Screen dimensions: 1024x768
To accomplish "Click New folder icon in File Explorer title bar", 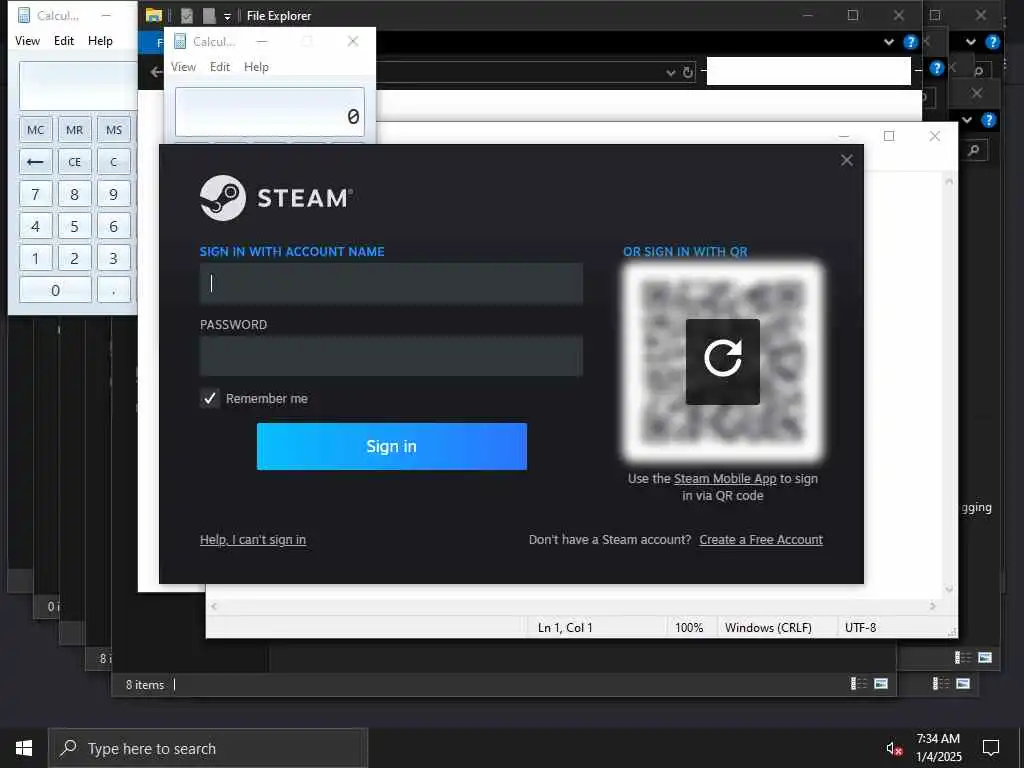I will (209, 16).
